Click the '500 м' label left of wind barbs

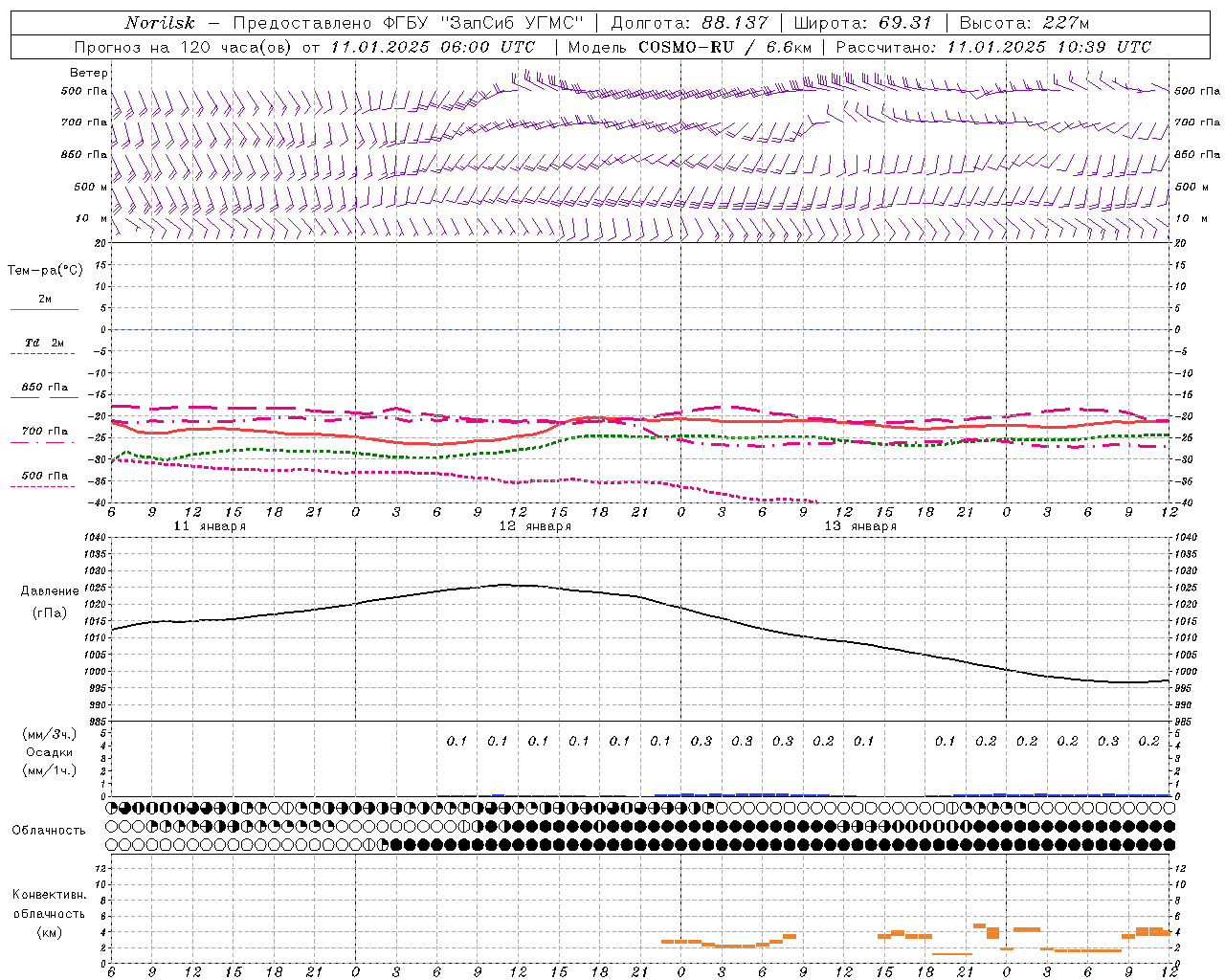[x=91, y=187]
